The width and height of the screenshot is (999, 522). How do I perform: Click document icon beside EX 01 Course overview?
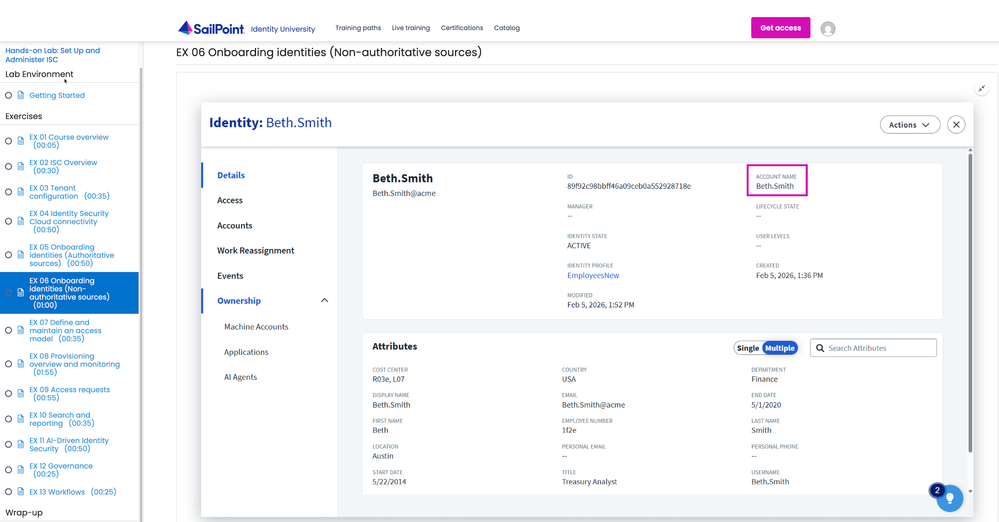20,141
